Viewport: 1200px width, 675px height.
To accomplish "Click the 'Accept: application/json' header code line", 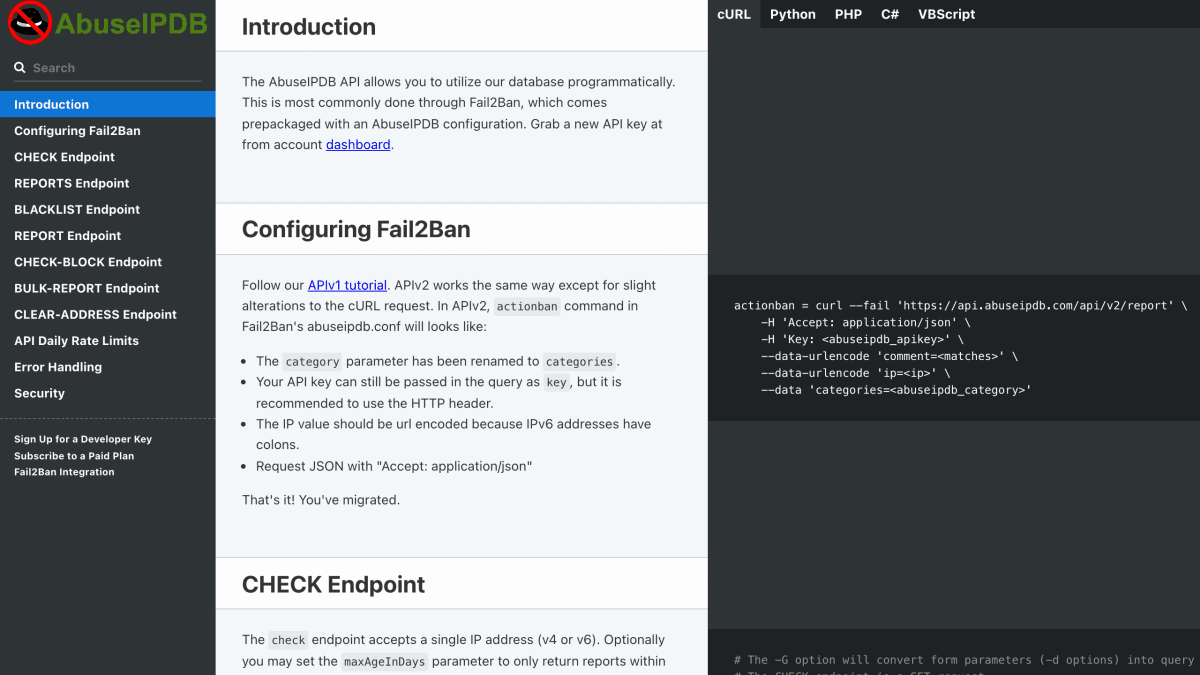I will tap(866, 322).
